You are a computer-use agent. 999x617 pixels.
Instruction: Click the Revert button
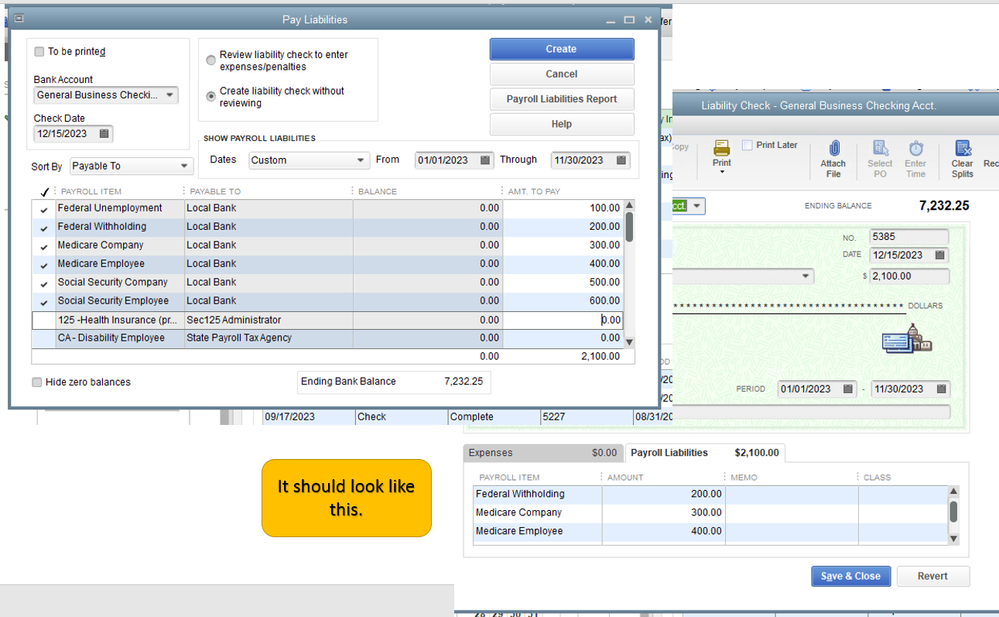(x=933, y=576)
